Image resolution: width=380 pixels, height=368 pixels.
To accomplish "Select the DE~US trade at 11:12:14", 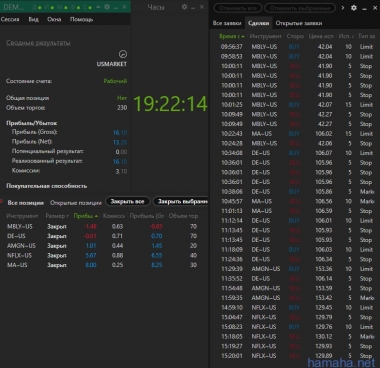I will [295, 221].
